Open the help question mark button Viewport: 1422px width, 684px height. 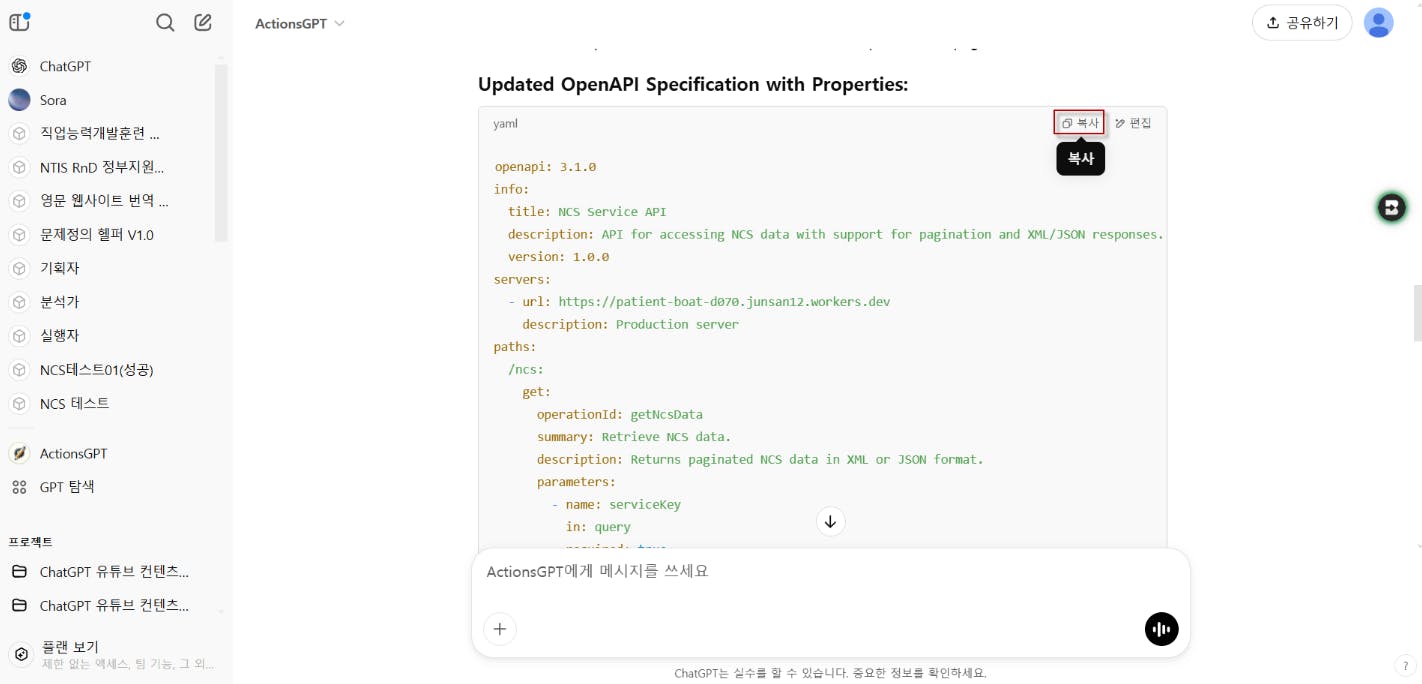[1405, 666]
